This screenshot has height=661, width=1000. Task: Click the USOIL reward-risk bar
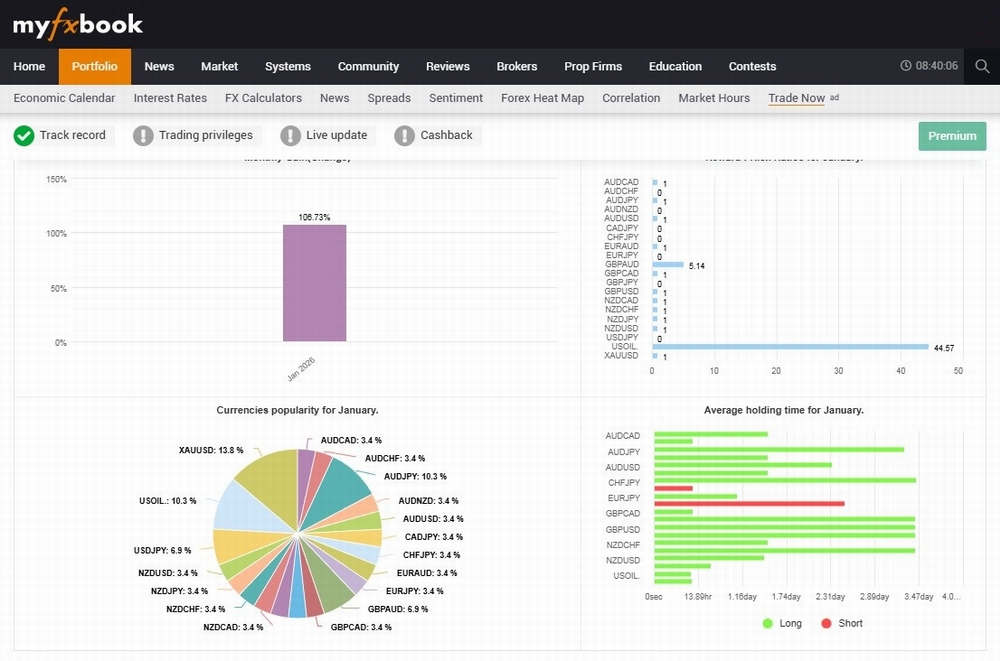(790, 346)
